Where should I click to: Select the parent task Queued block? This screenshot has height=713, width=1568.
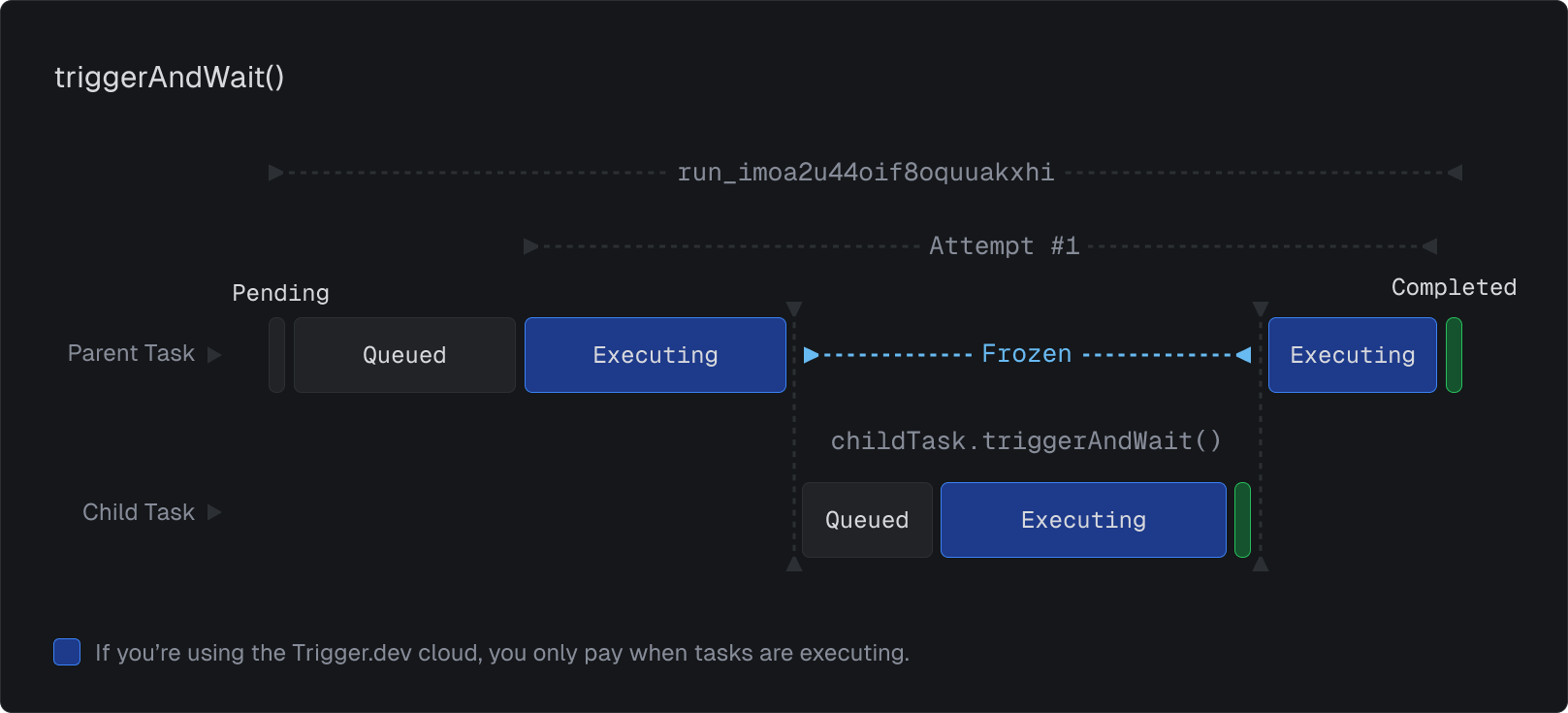tap(404, 355)
